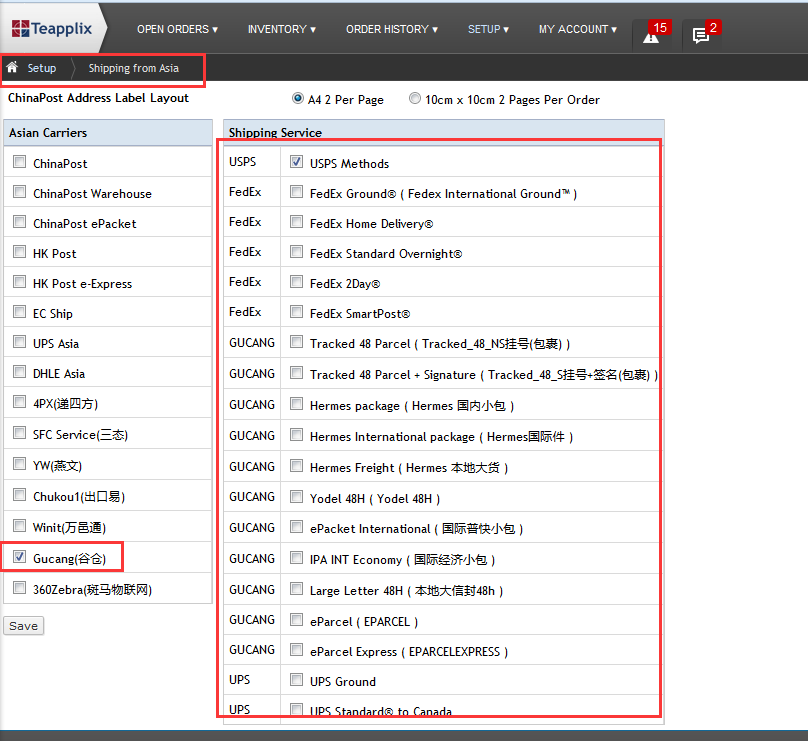Tick FedEx Home Delivery checkbox
808x741 pixels.
(x=296, y=222)
